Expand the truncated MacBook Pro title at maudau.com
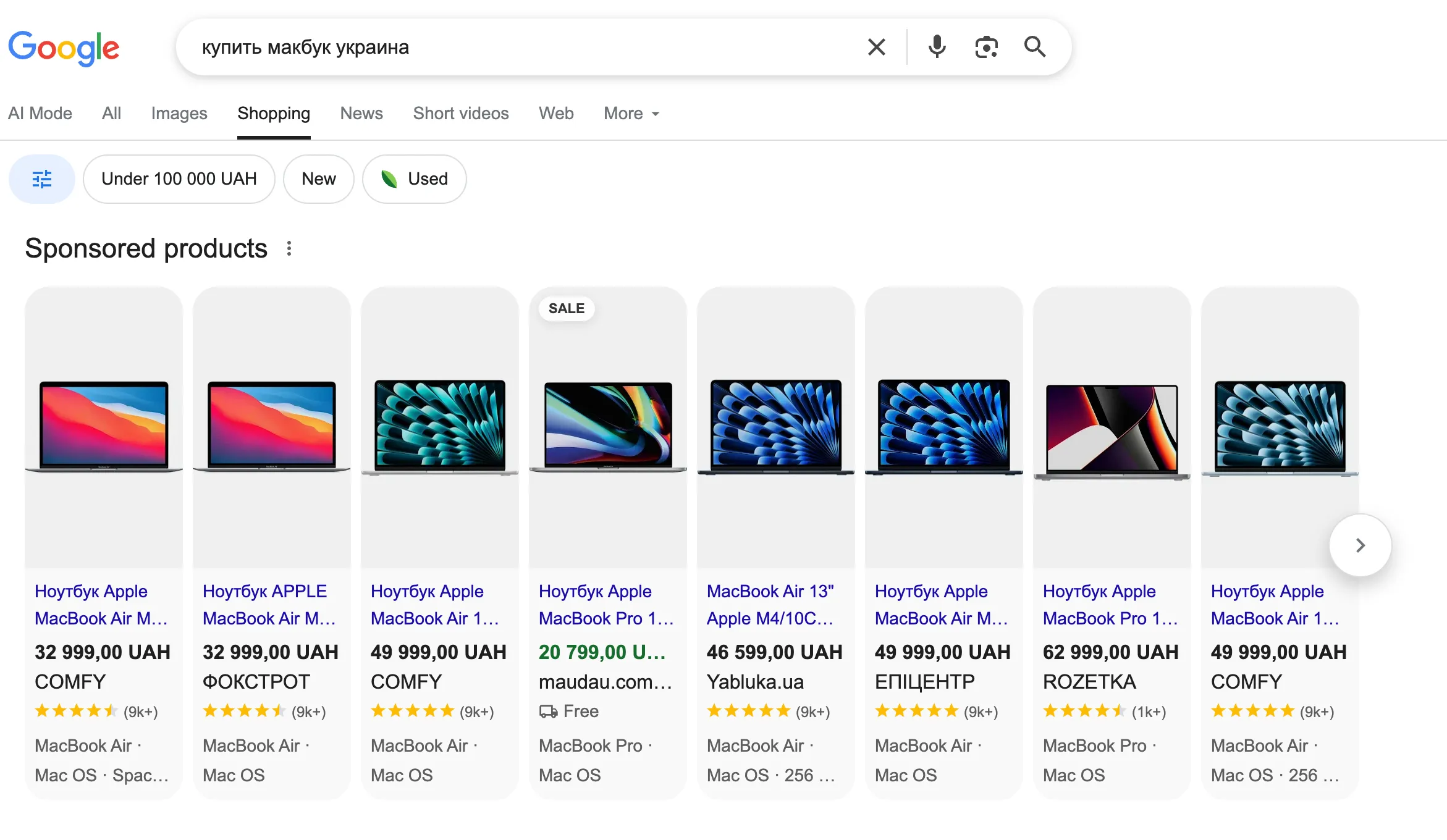 click(607, 605)
